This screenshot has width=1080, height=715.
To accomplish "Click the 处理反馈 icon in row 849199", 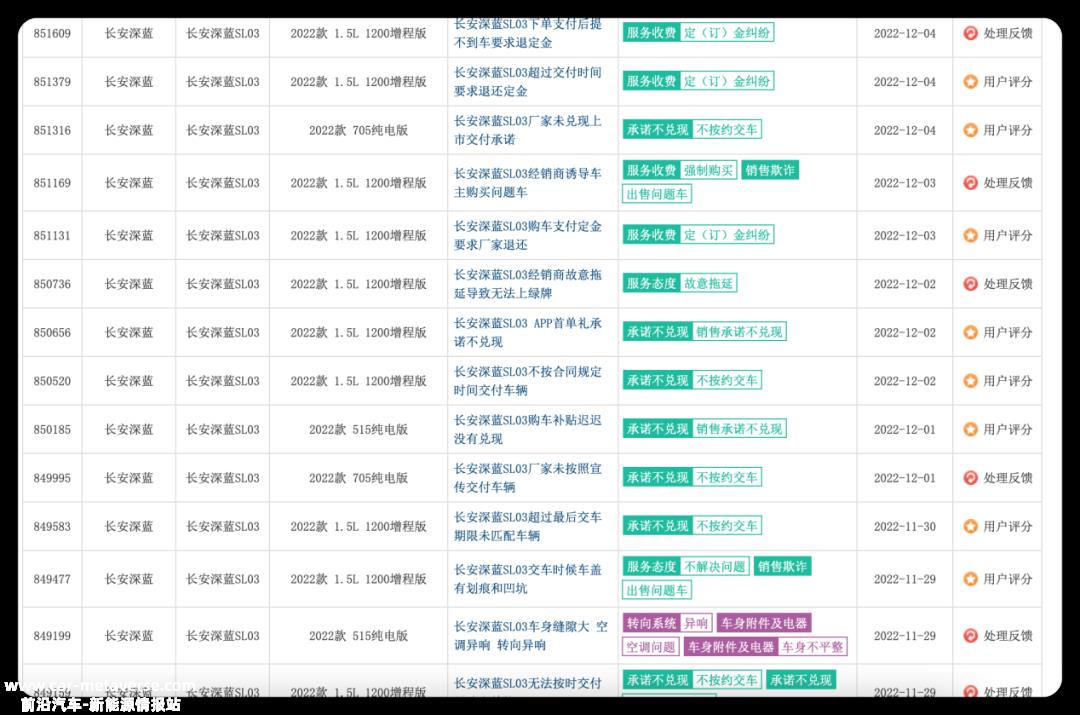I will pyautogui.click(x=970, y=636).
